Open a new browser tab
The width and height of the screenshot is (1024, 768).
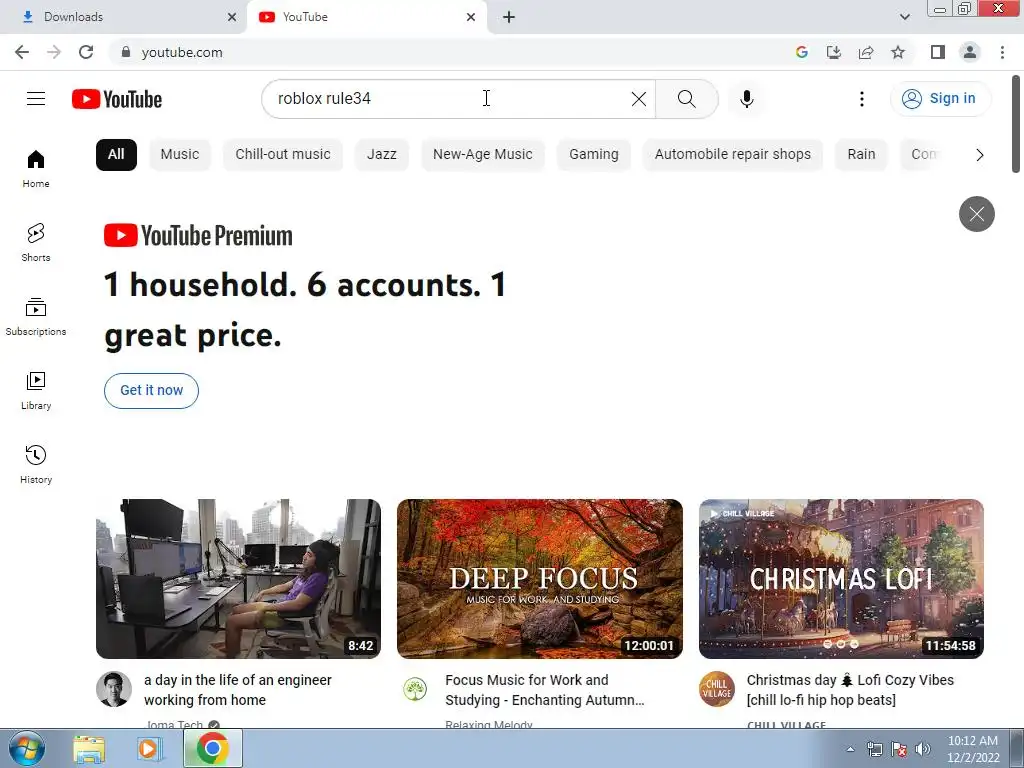click(509, 17)
